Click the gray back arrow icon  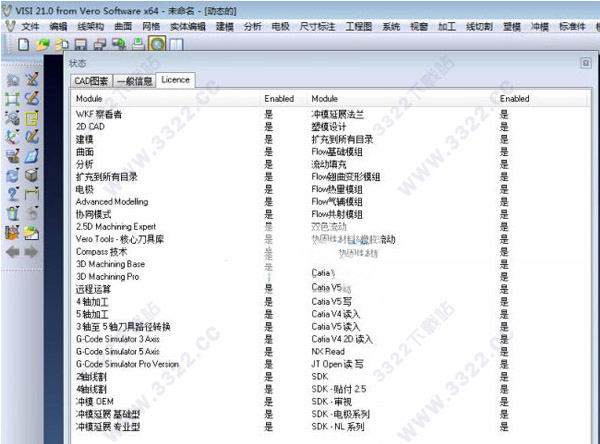pyautogui.click(x=13, y=252)
